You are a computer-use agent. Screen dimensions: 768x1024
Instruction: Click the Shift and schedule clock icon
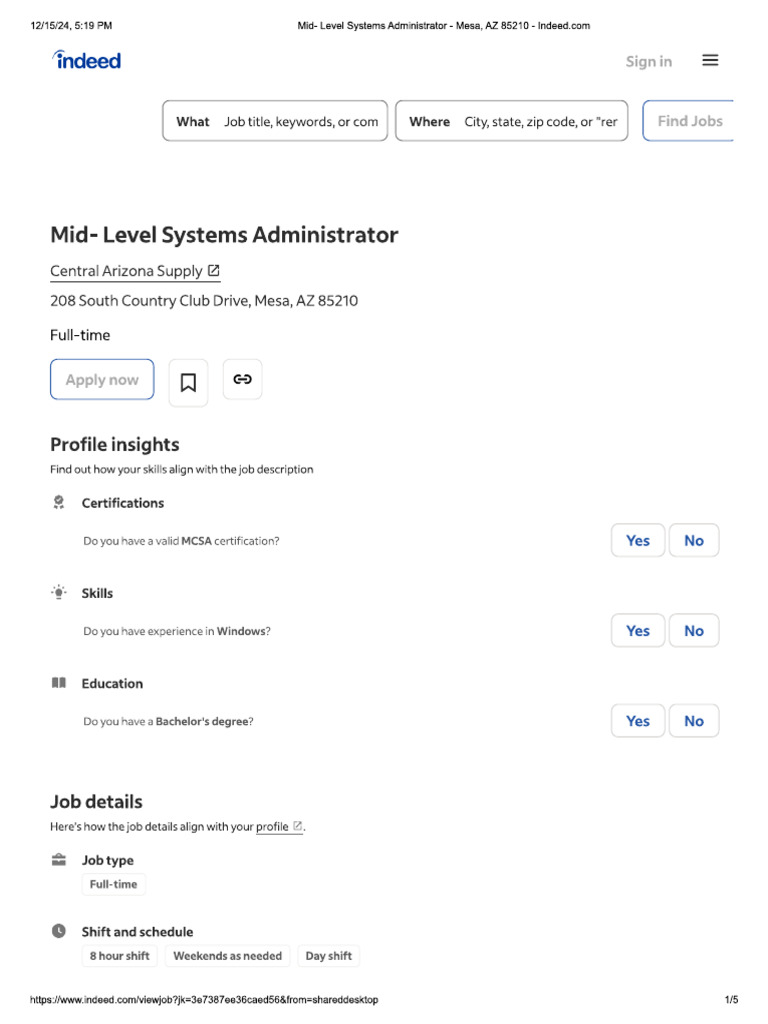point(59,931)
